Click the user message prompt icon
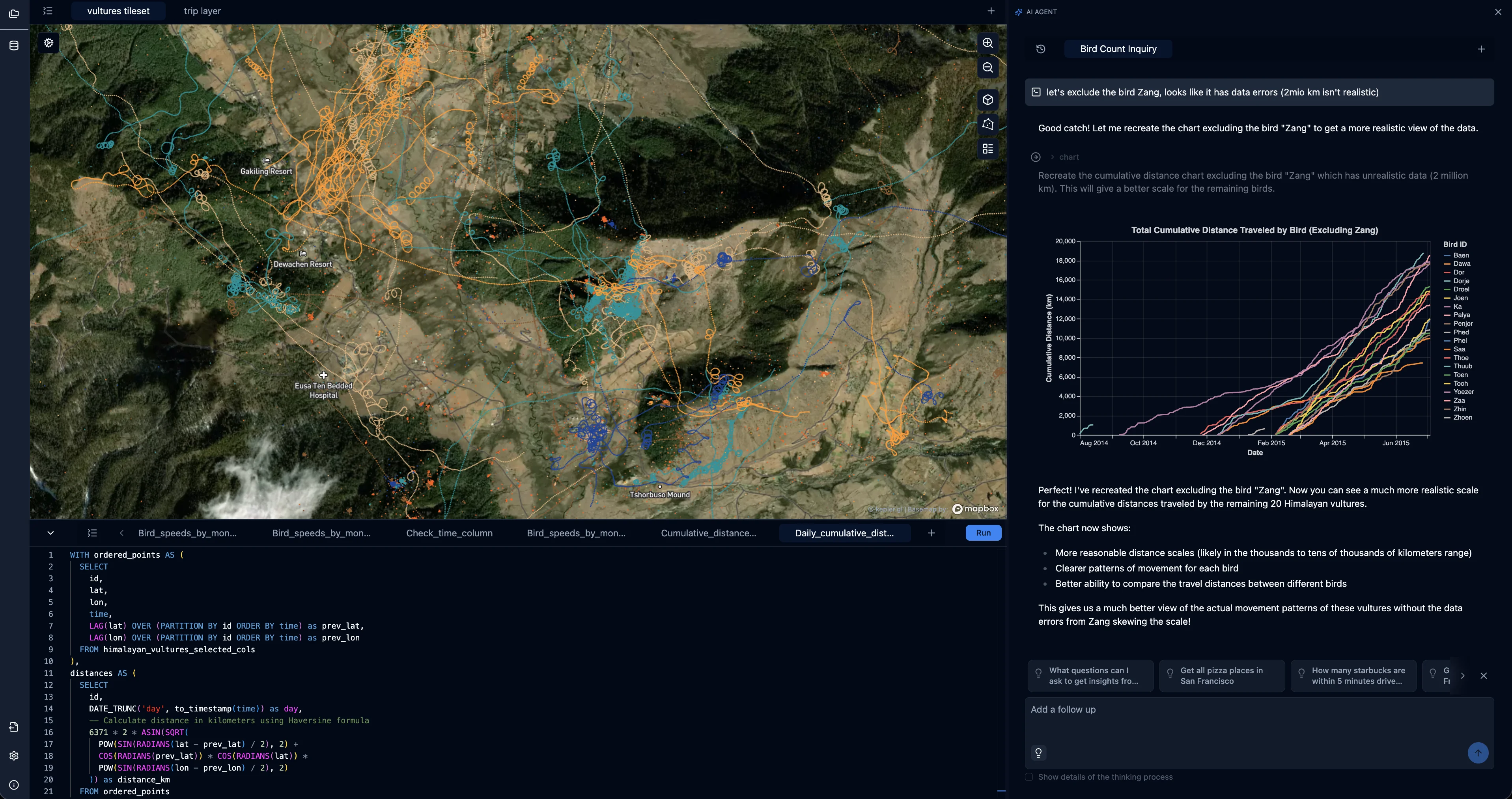This screenshot has height=799, width=1512. coord(1036,92)
